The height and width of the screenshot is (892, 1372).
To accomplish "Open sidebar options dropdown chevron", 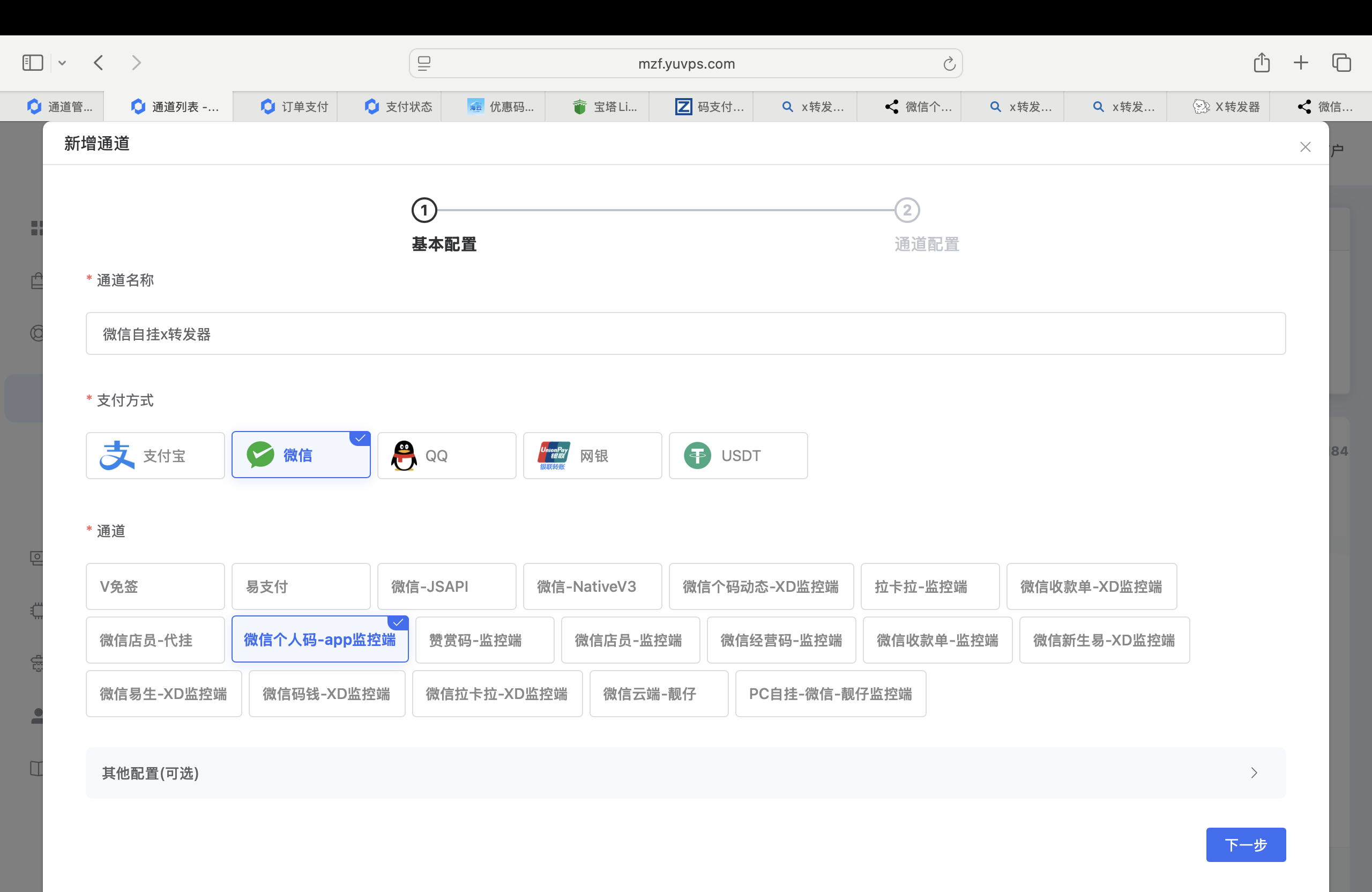I will point(62,63).
